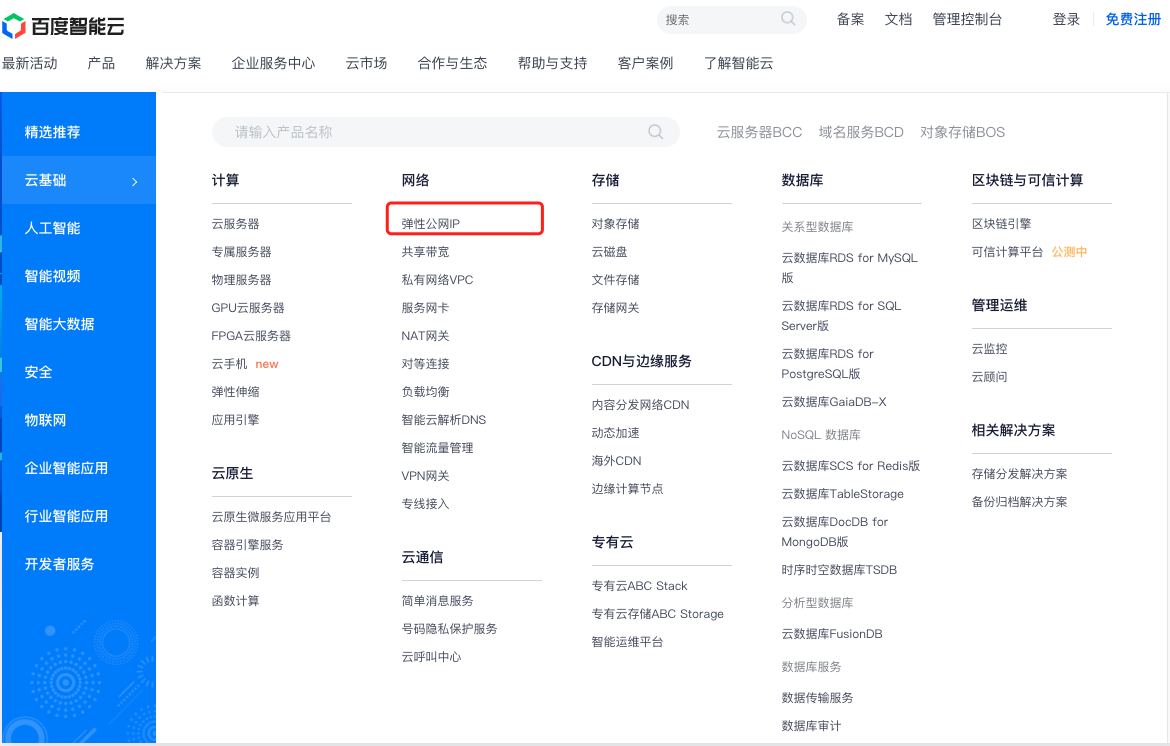This screenshot has height=746, width=1170.
Task: Select 企业智能应用 in the sidebar
Action: [66, 468]
